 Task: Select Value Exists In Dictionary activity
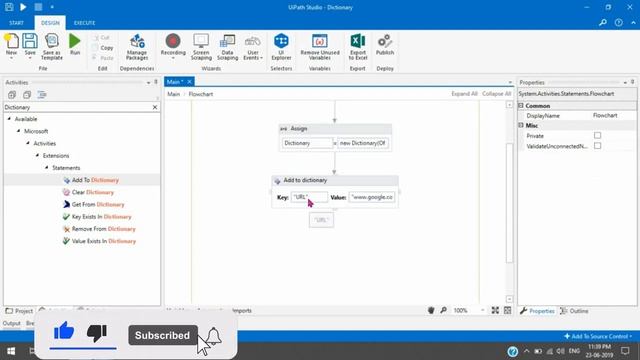99,241
